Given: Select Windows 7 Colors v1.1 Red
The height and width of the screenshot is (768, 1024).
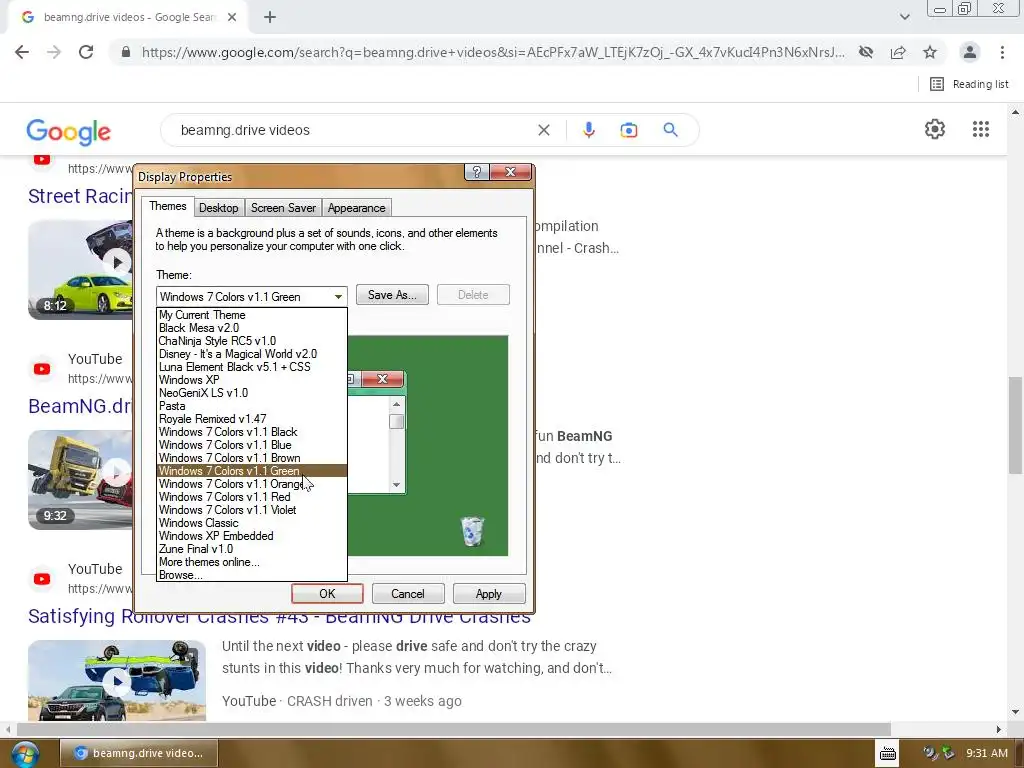Looking at the screenshot, I should [251, 497].
